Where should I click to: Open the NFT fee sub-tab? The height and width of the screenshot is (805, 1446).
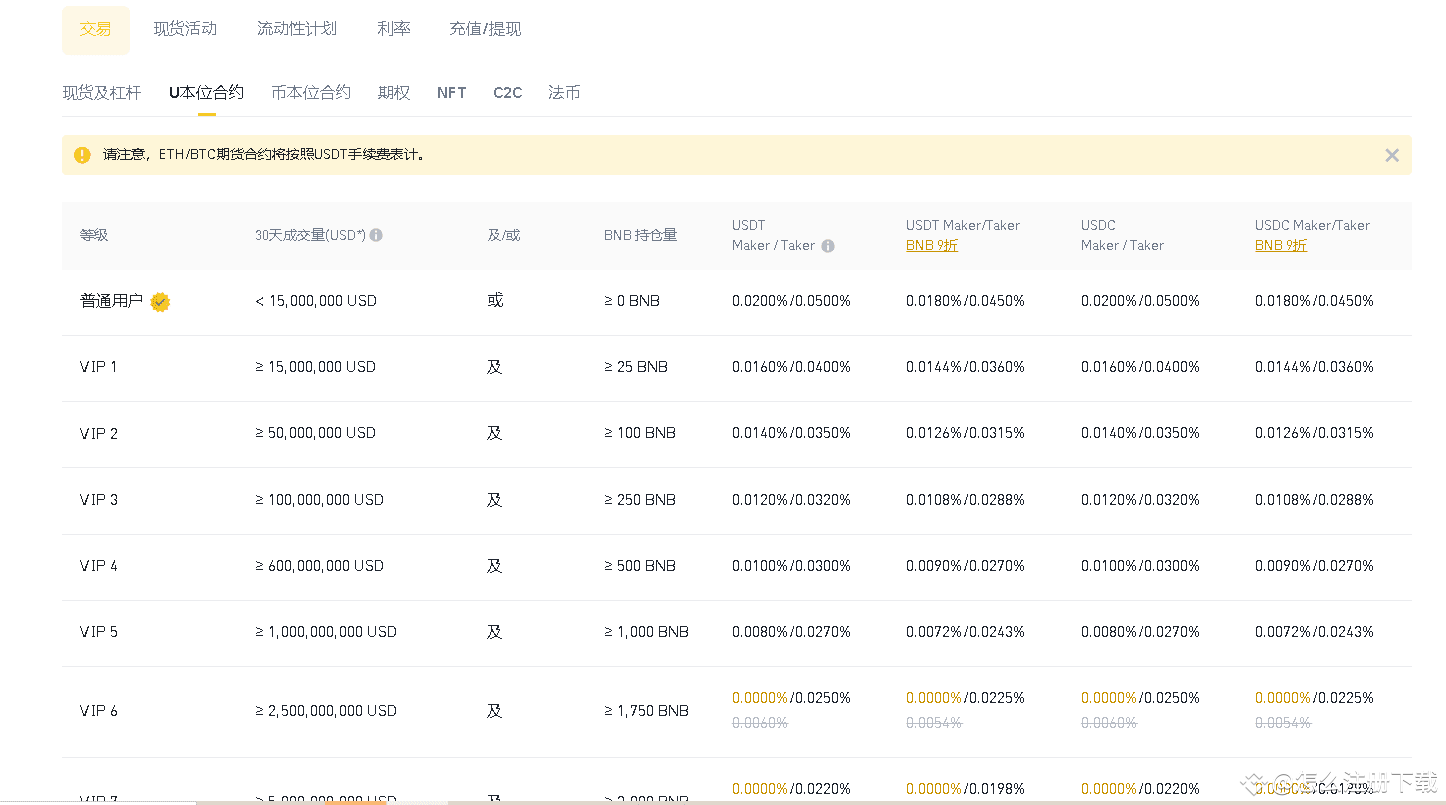(x=452, y=93)
